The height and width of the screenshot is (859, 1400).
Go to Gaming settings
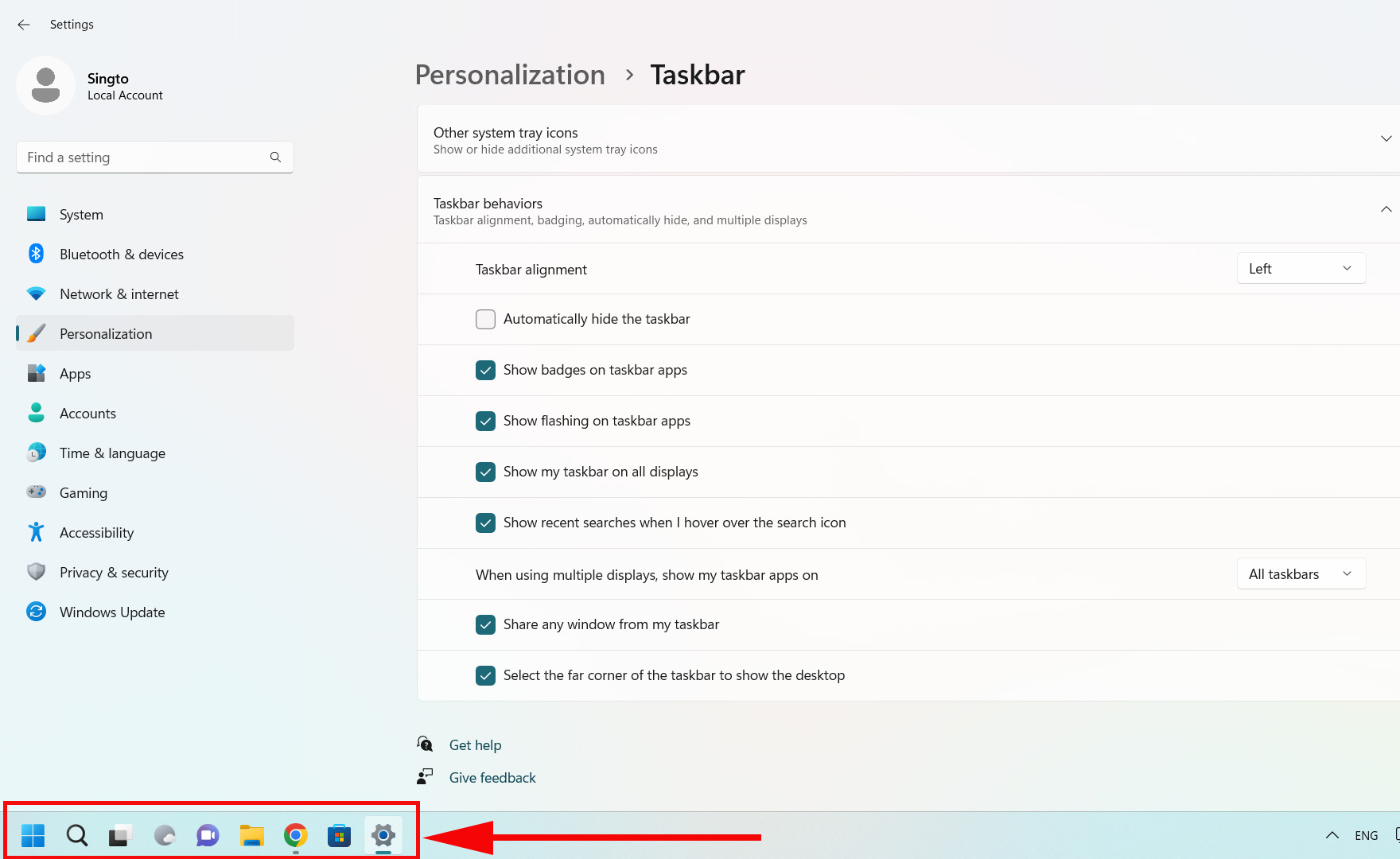click(155, 493)
